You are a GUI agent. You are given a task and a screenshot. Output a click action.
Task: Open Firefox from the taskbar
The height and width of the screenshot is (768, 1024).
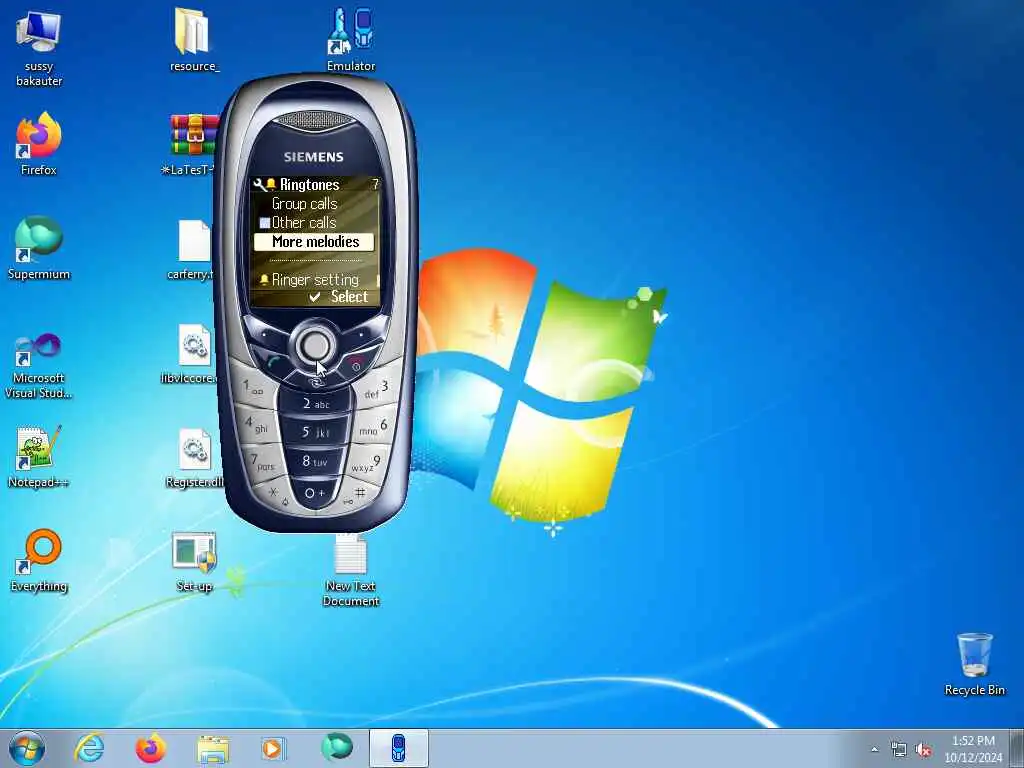click(150, 748)
